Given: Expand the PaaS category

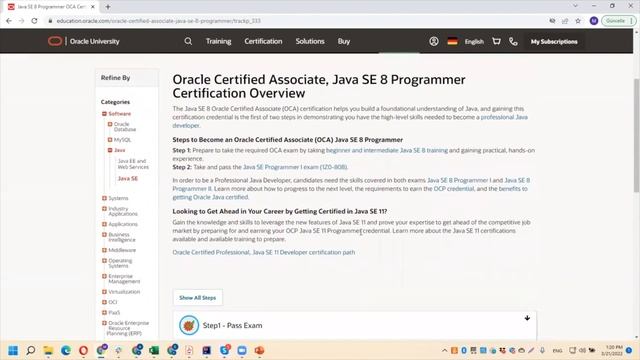Looking at the screenshot, I should pos(104,313).
